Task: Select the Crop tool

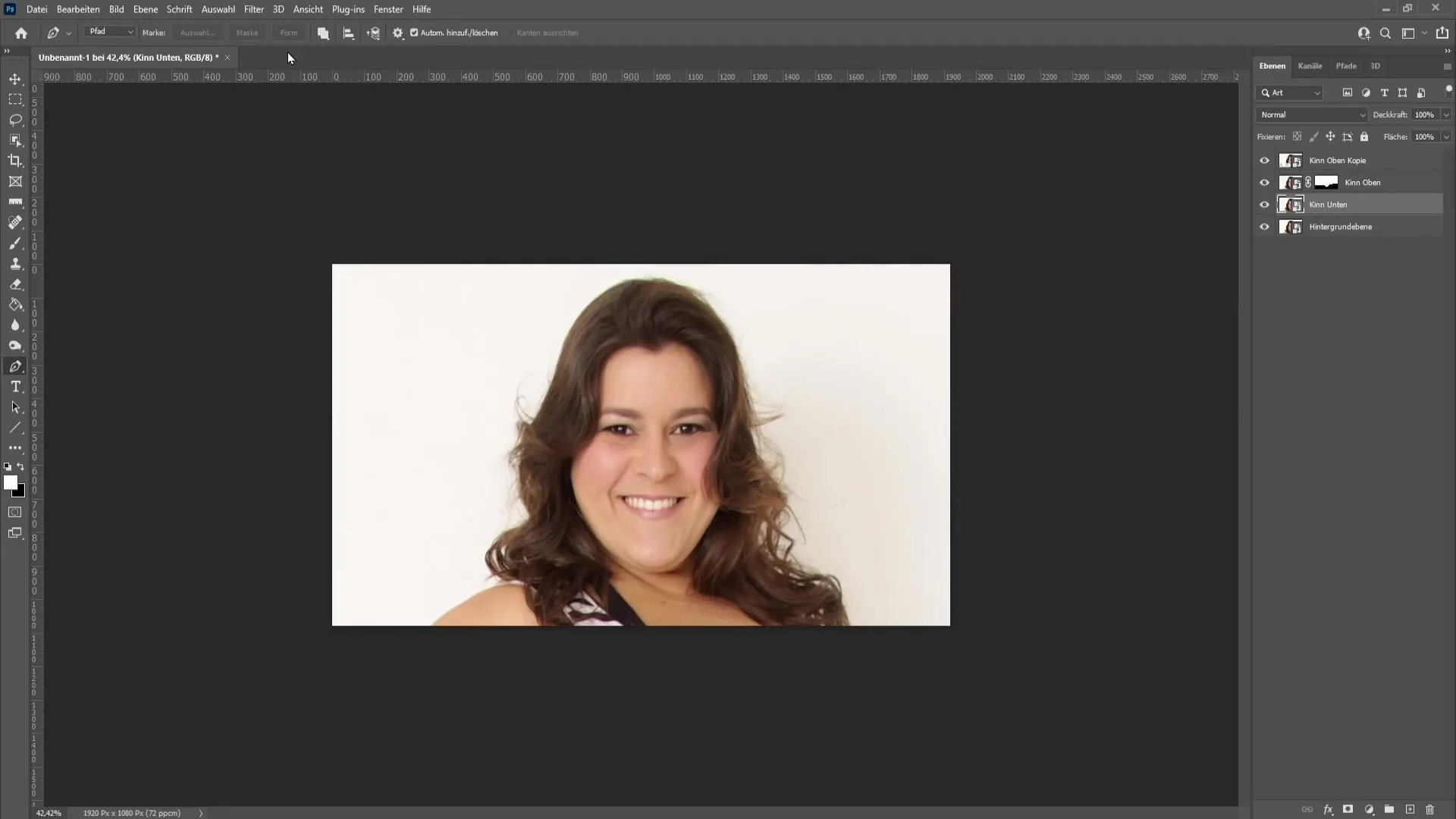Action: 14,160
